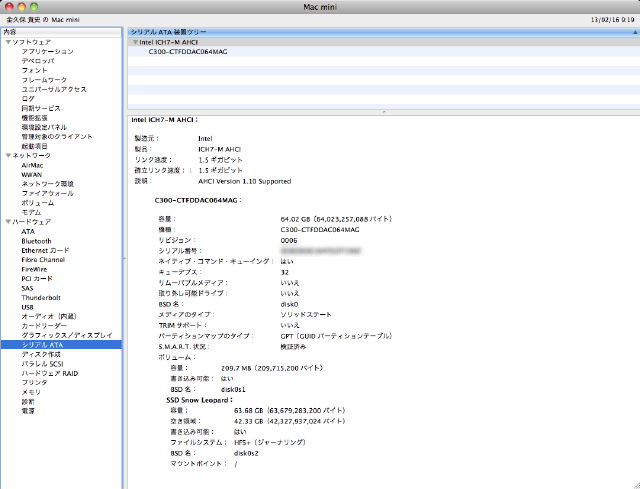Select AirMac under network

32,165
